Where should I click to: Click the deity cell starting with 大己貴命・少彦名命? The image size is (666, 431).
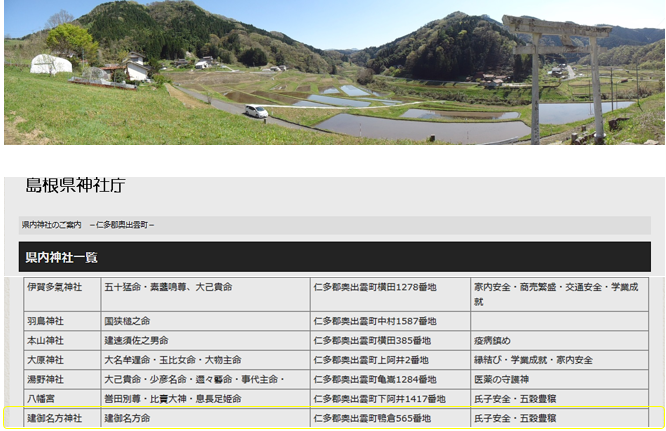(206, 380)
